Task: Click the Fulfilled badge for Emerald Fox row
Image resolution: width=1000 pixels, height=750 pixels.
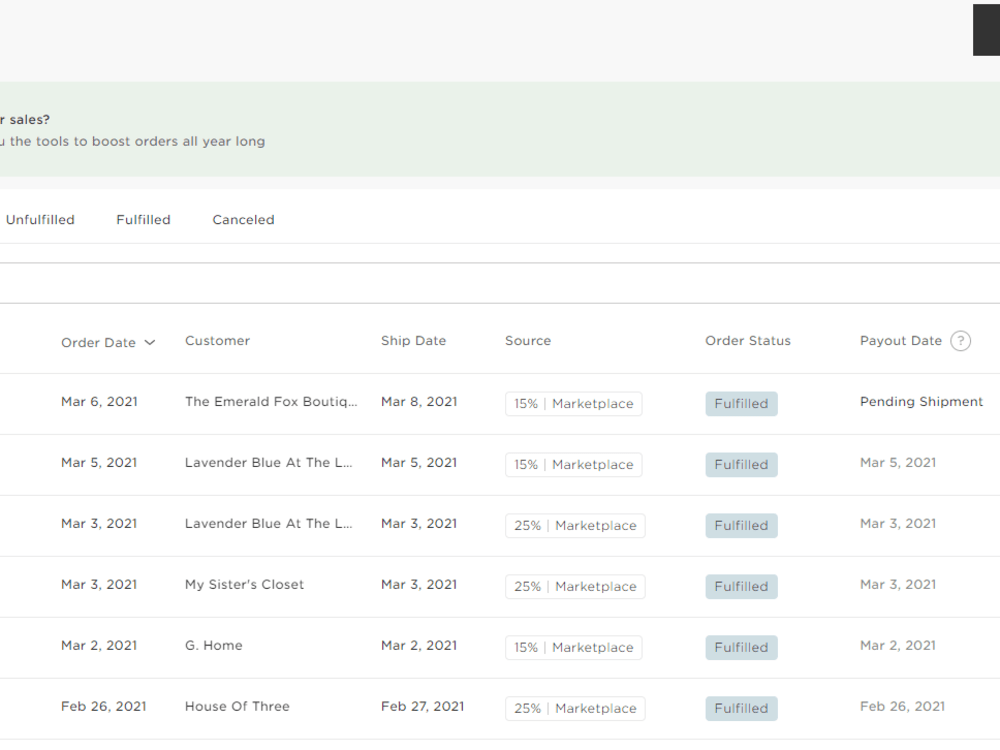Action: click(741, 404)
